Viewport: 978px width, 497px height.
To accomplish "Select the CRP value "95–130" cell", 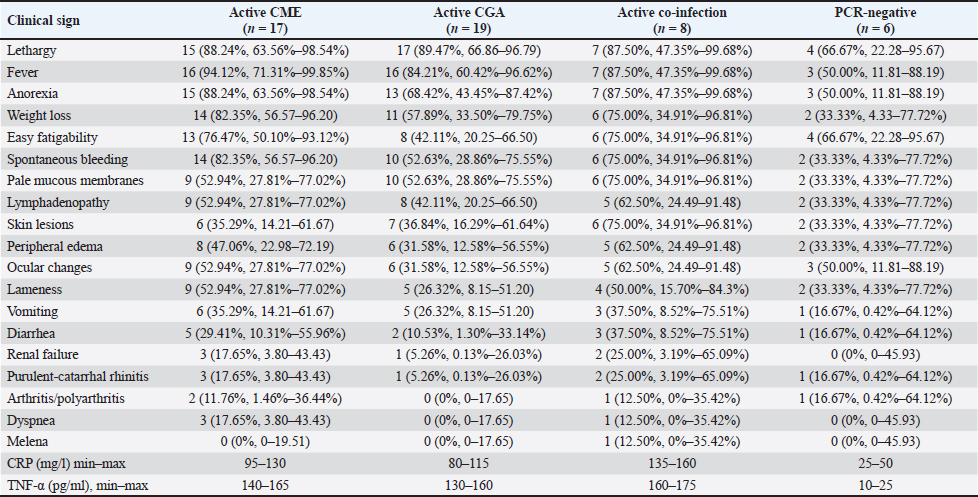I will [270, 463].
